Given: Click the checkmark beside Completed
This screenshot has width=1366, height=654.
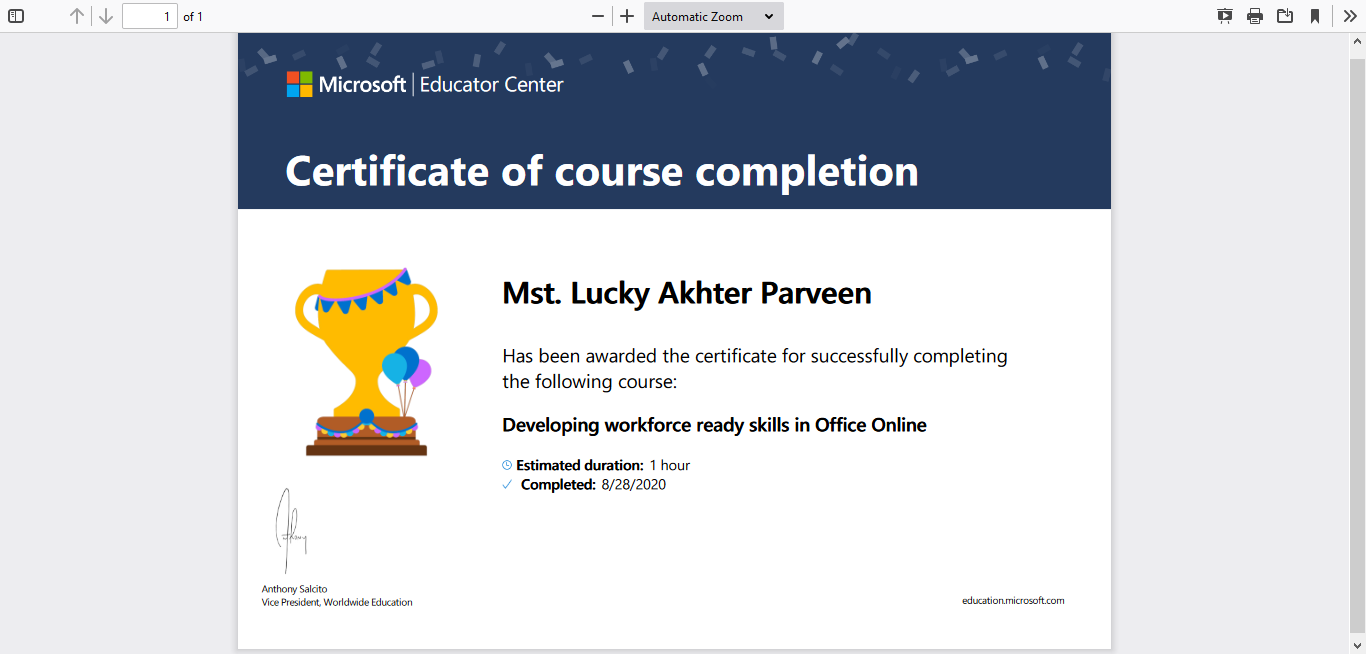Looking at the screenshot, I should coord(507,485).
